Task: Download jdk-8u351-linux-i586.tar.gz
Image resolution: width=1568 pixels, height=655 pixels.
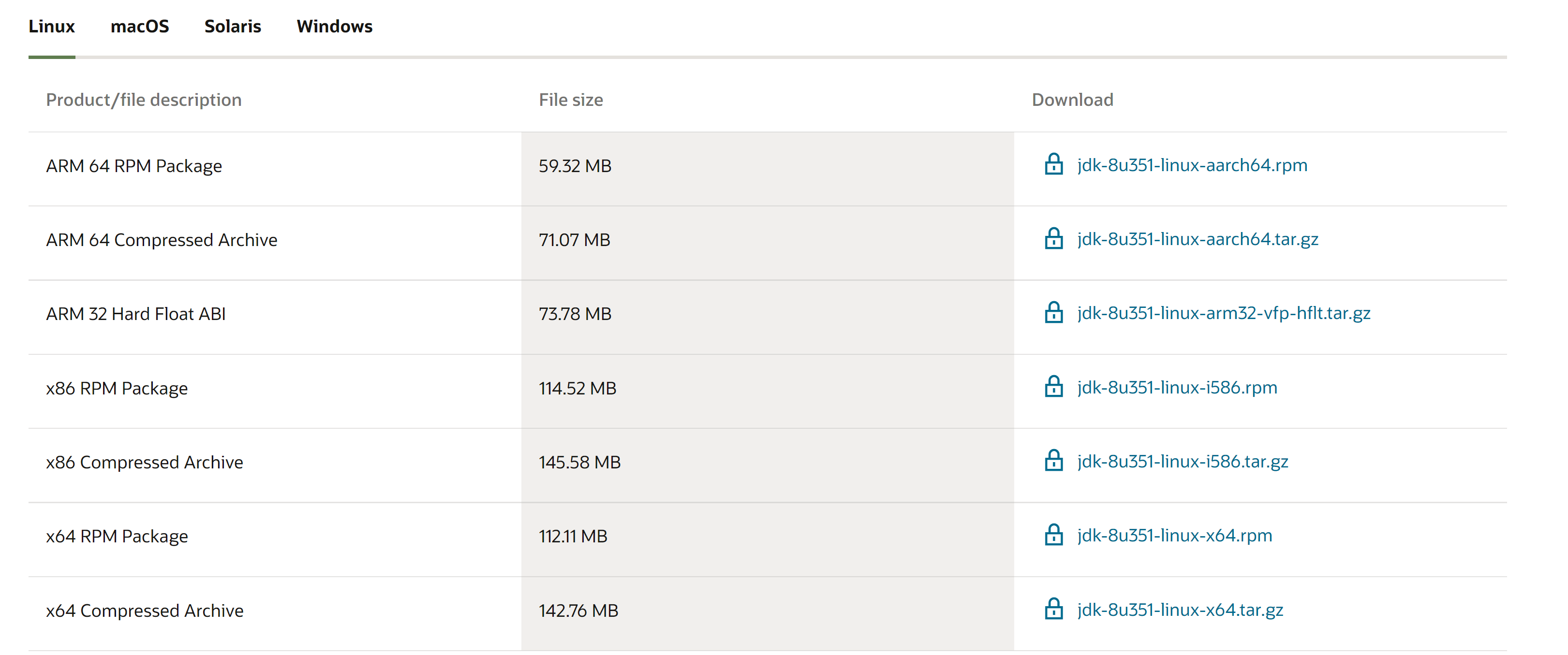Action: point(1182,462)
